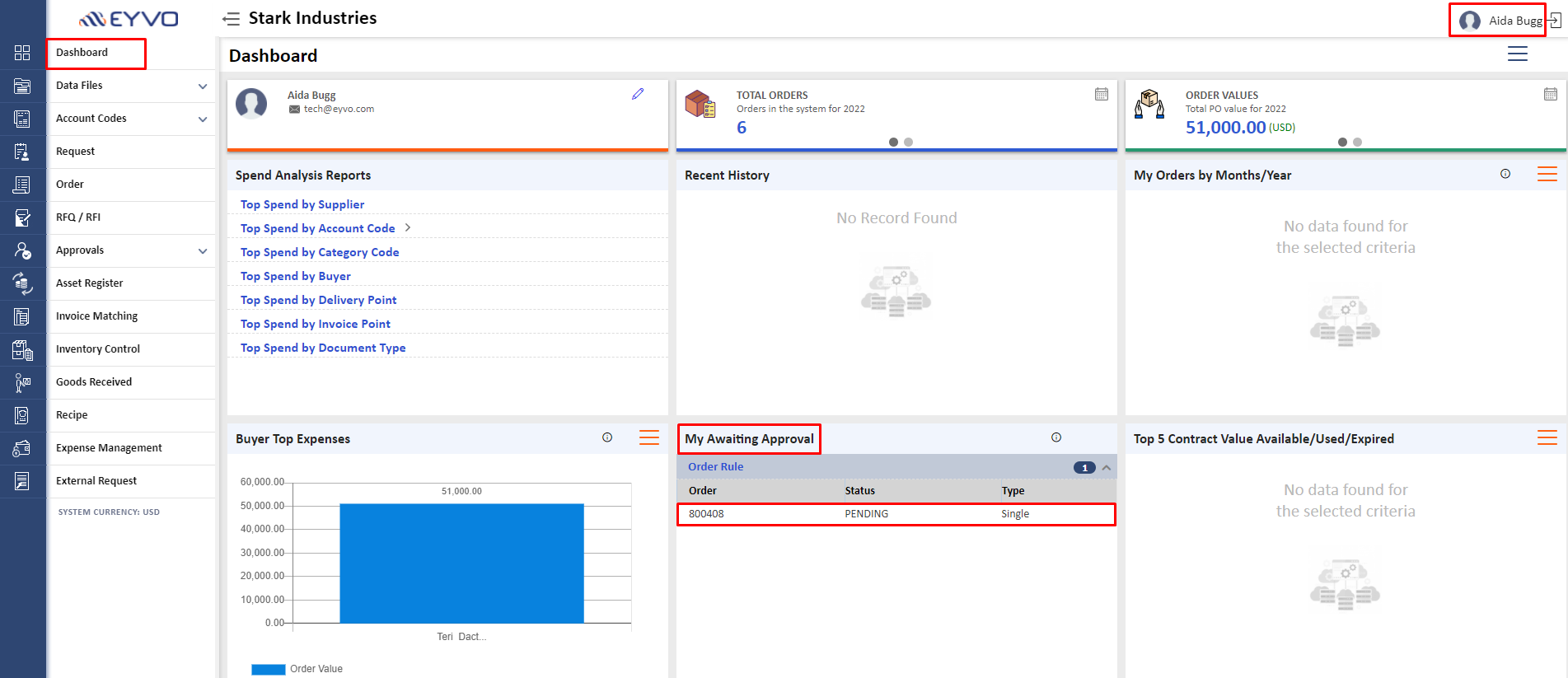The height and width of the screenshot is (678, 1568).
Task: Collapse sidebar with the menu toggle icon
Action: coord(232,19)
